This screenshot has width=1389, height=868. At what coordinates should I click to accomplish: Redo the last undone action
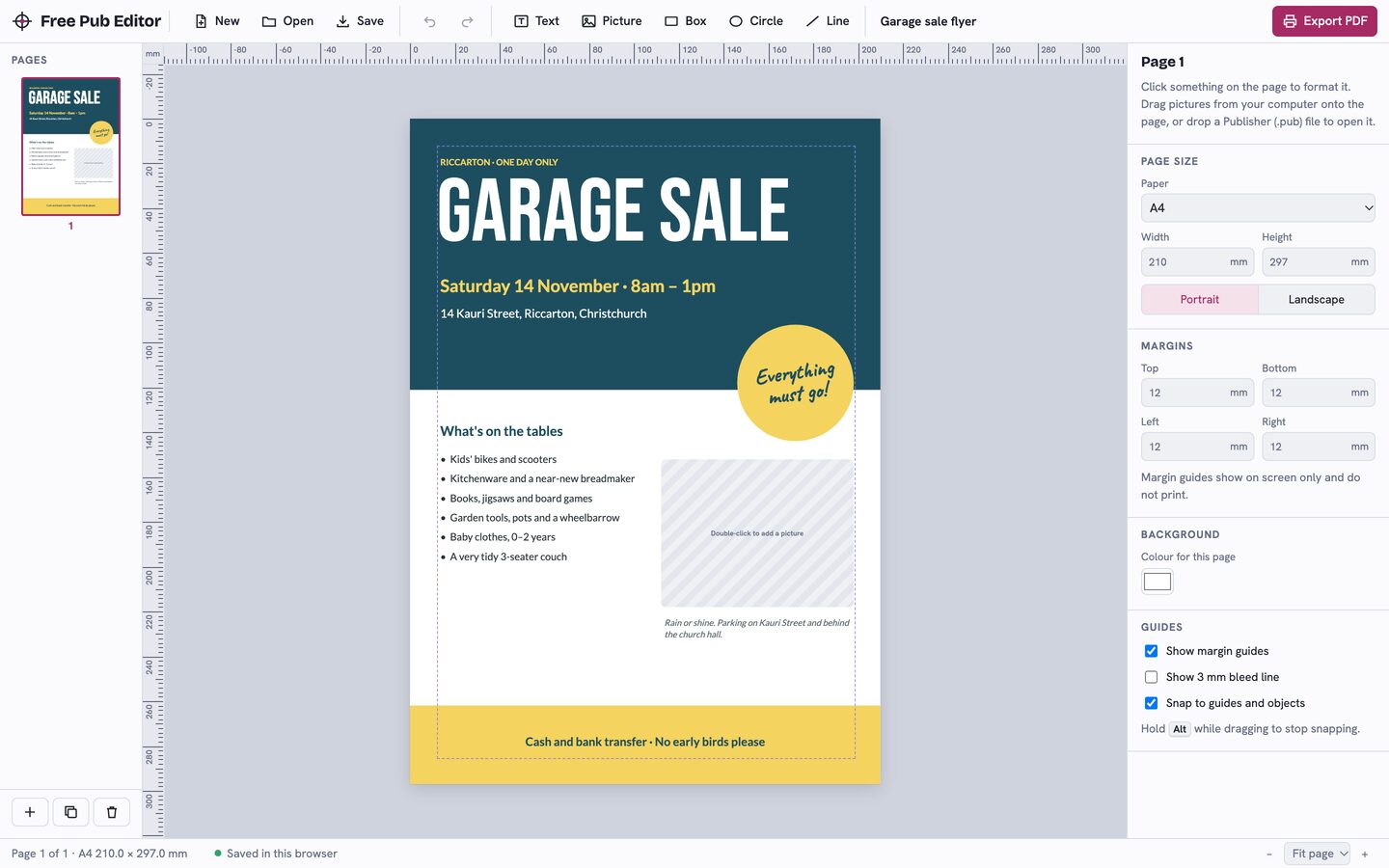[468, 21]
